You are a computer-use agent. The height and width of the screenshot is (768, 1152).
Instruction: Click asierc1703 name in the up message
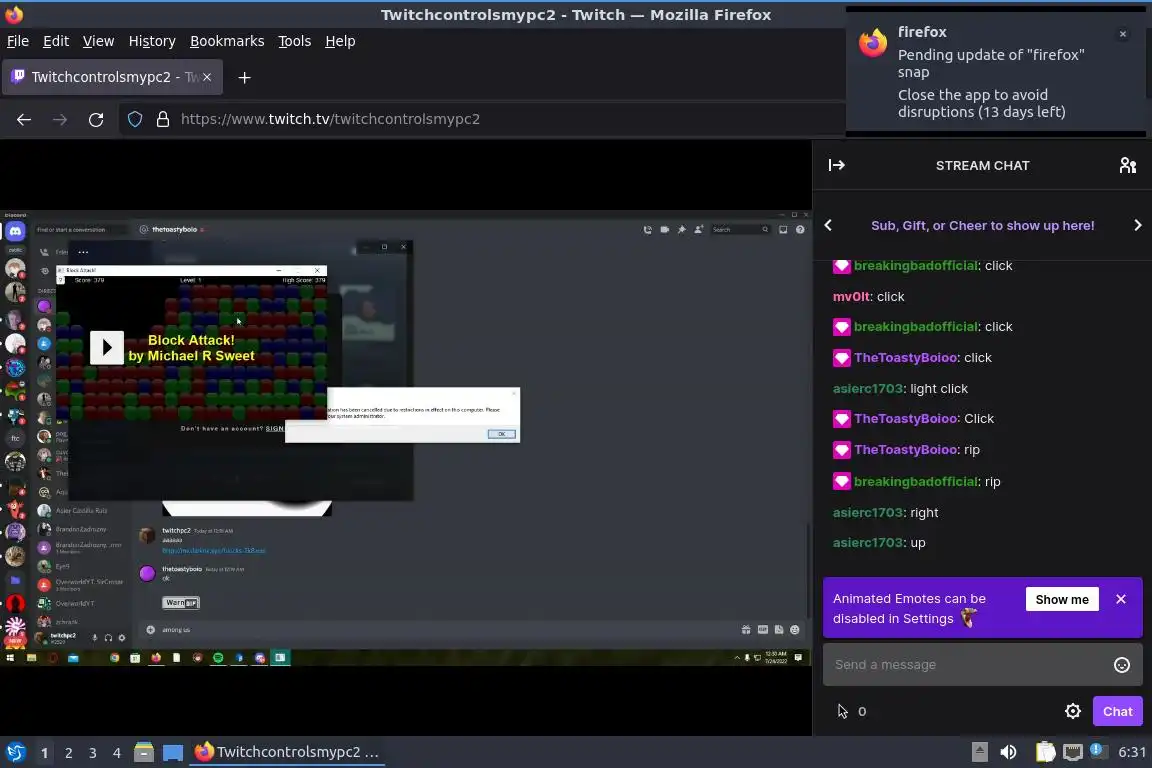[x=868, y=543]
